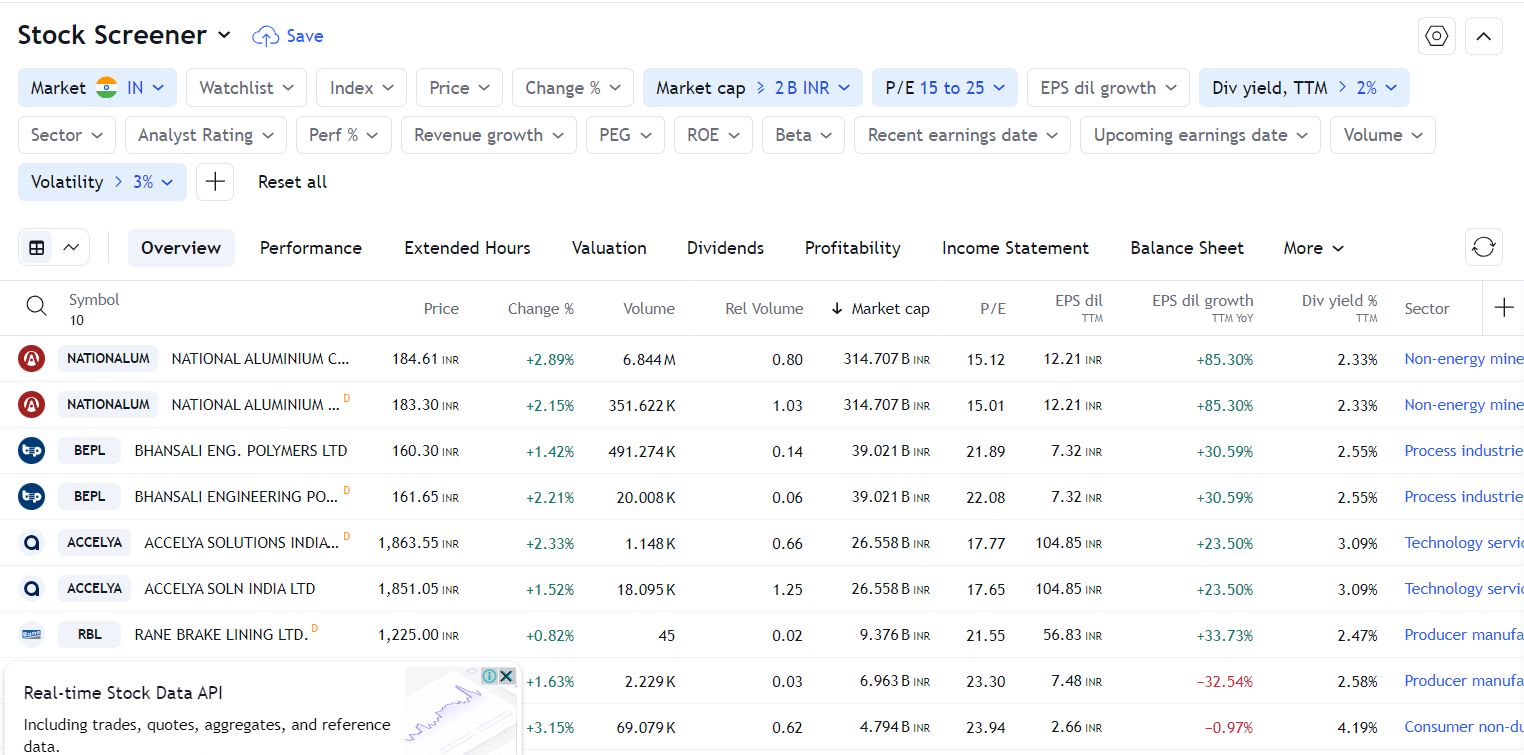Open the Sector filter dropdown
This screenshot has width=1524, height=755.
point(67,135)
